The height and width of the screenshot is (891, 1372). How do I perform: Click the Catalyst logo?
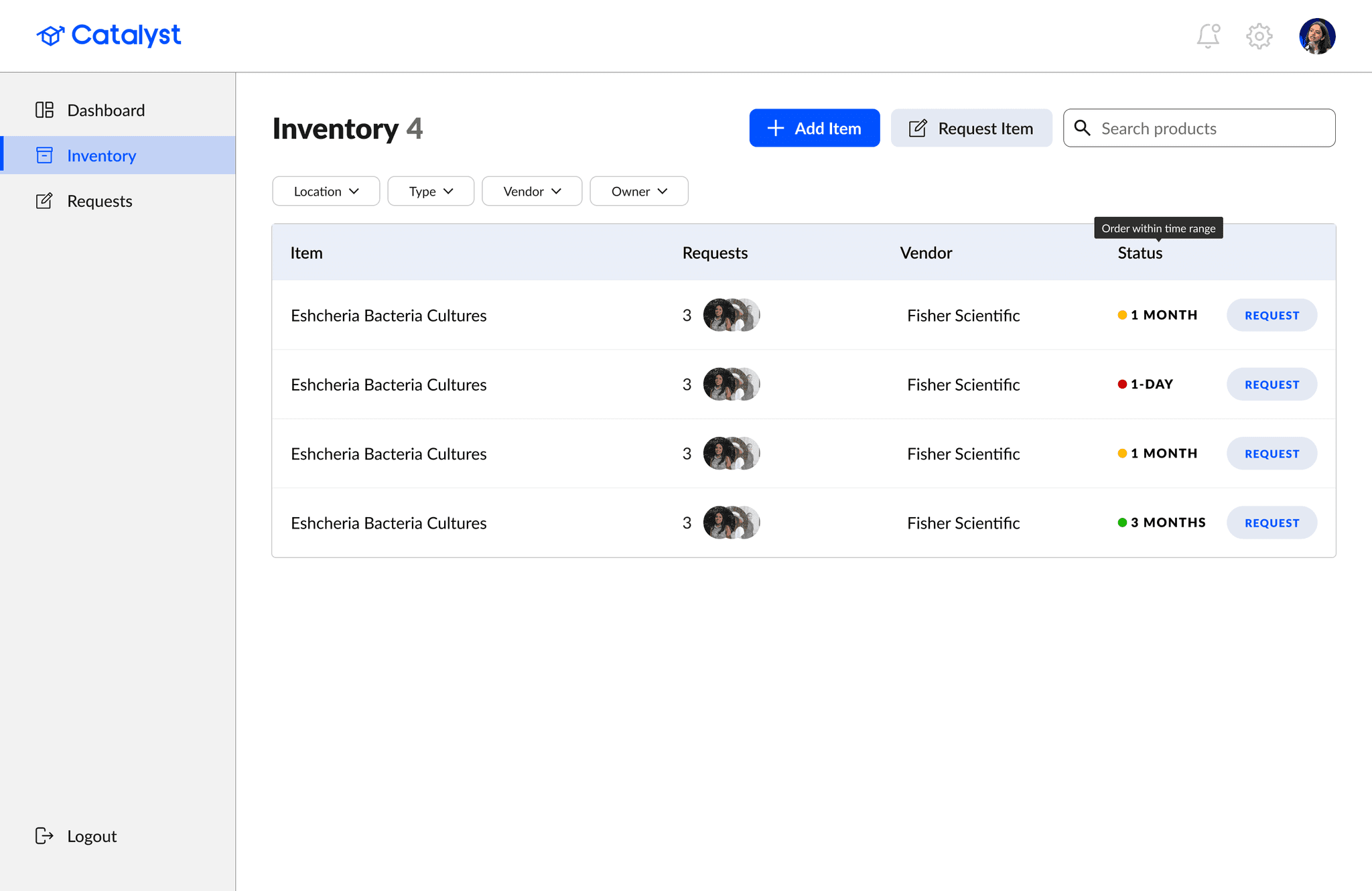[x=109, y=35]
